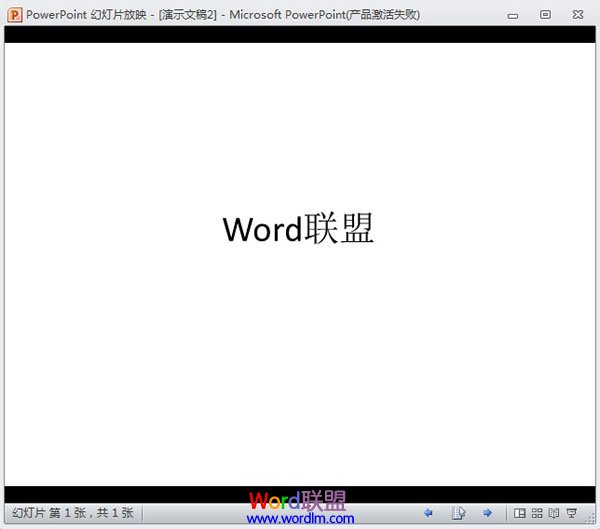Start Slide Show view from status bar

[571, 513]
